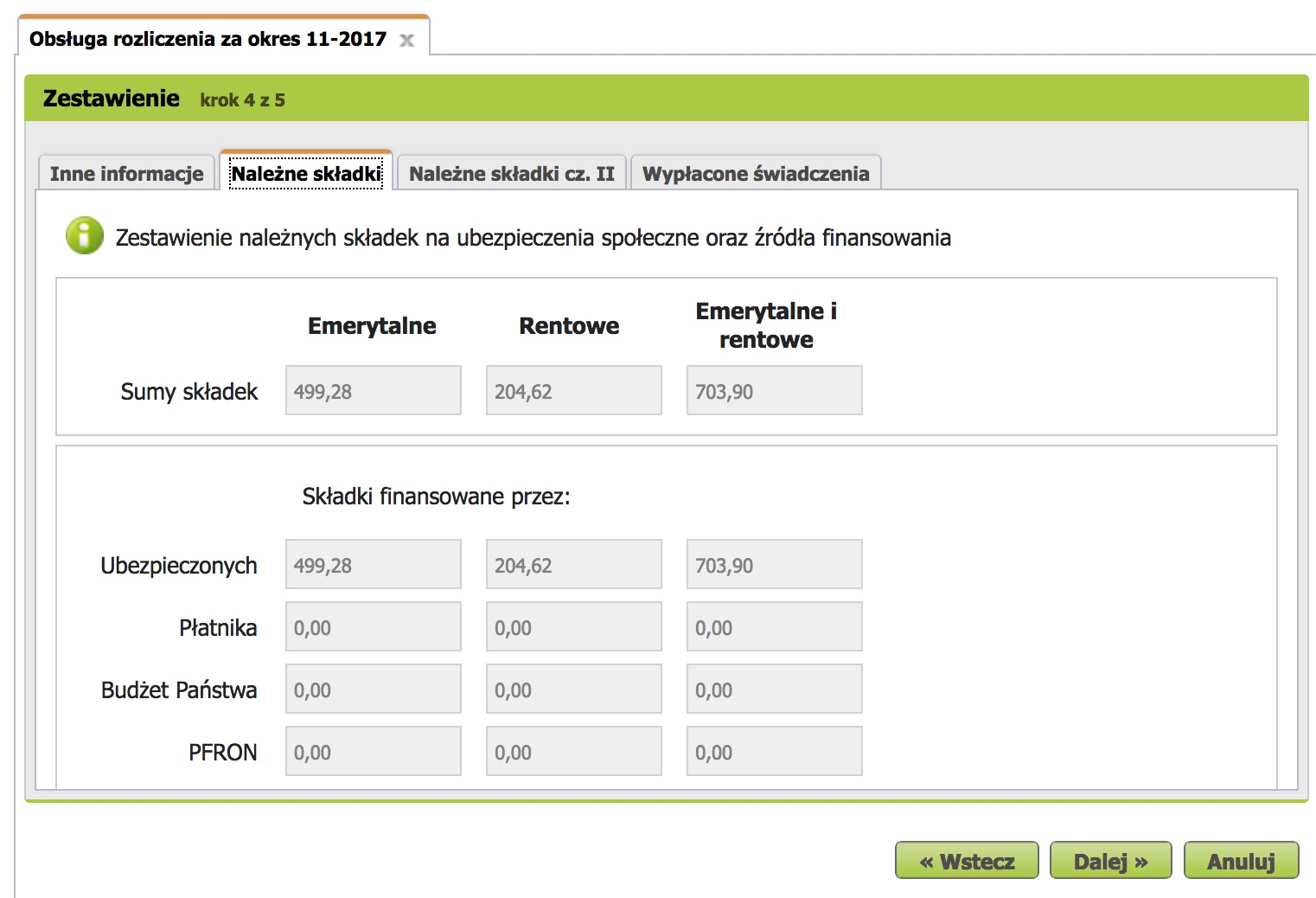The height and width of the screenshot is (898, 1316).
Task: Click Sumy składek Rentowe field
Action: click(x=574, y=390)
